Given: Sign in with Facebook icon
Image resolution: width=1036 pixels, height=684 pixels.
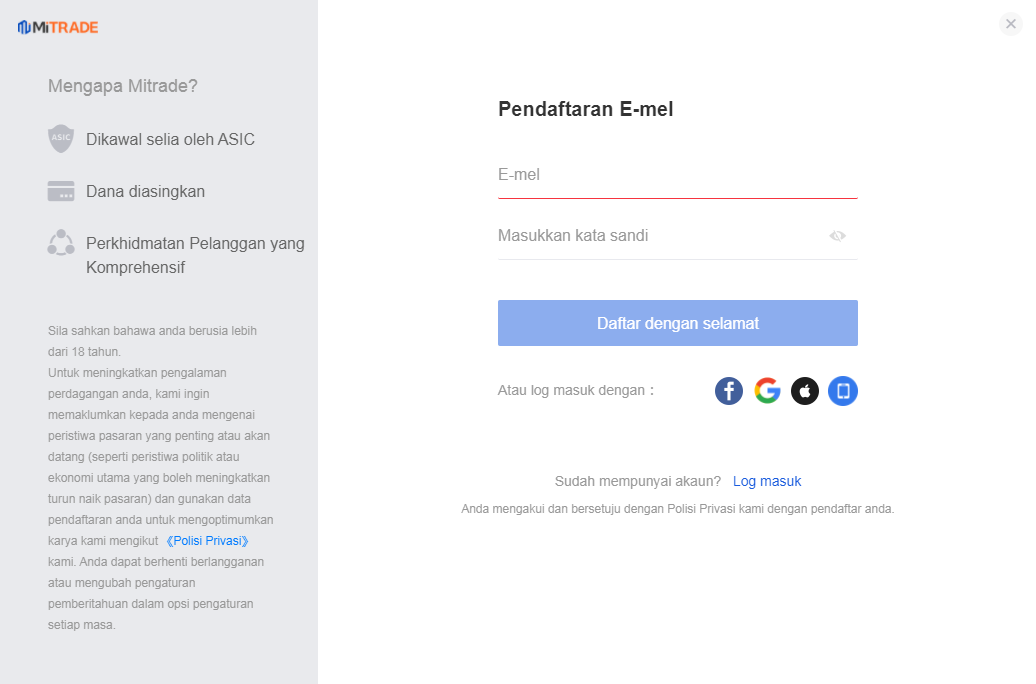Looking at the screenshot, I should click(x=729, y=391).
